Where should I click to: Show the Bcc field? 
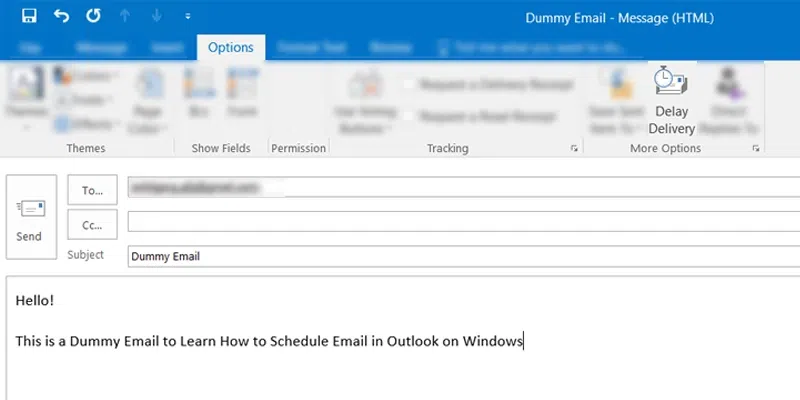pyautogui.click(x=199, y=93)
